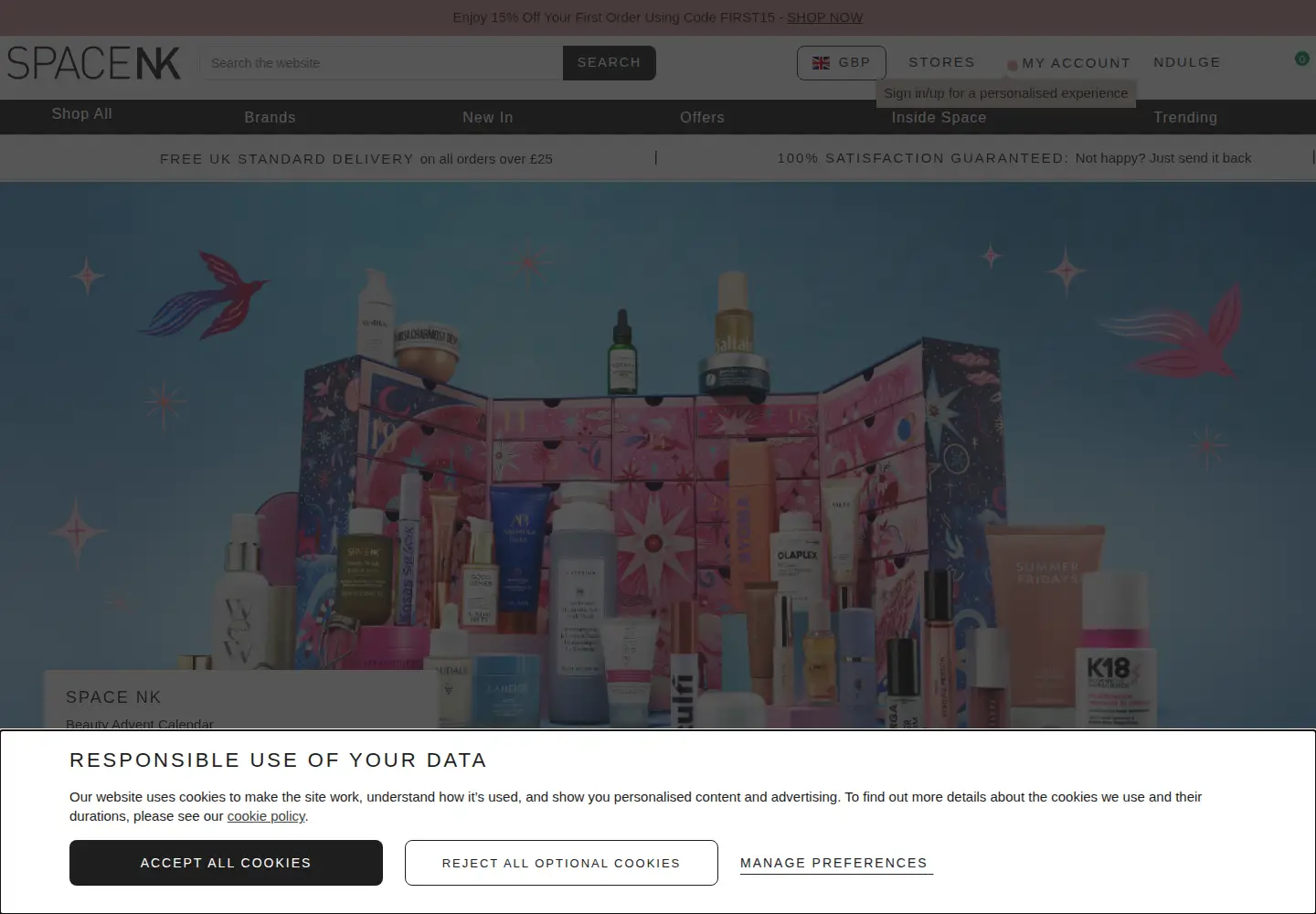Image resolution: width=1316 pixels, height=914 pixels.
Task: Open the Offers menu
Action: point(702,117)
